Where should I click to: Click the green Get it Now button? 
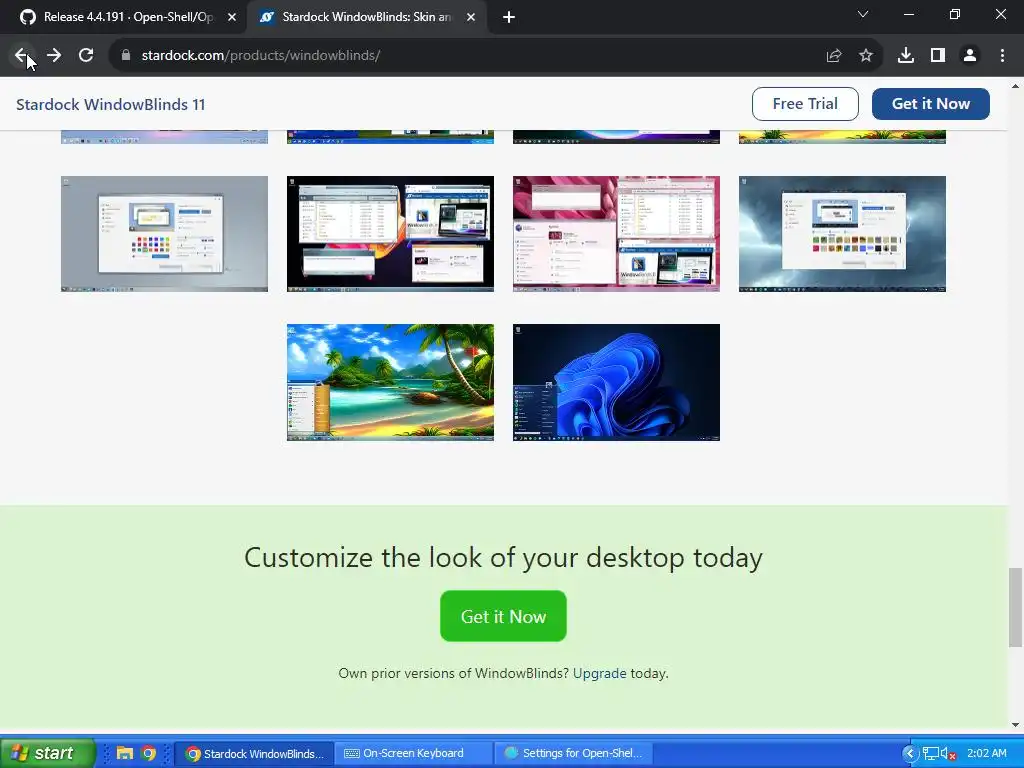503,616
